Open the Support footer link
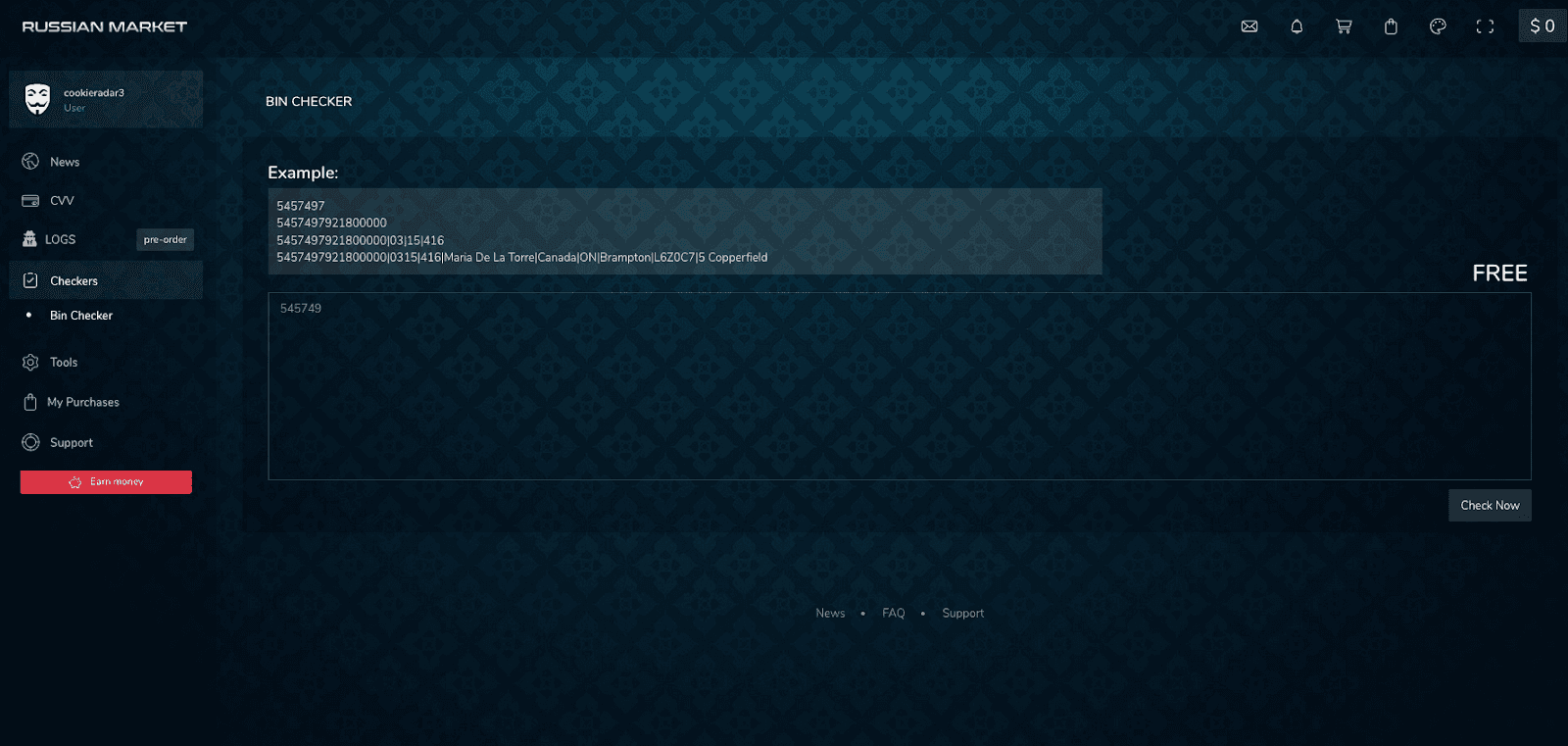Screen dimensions: 1568x746 click(963, 614)
